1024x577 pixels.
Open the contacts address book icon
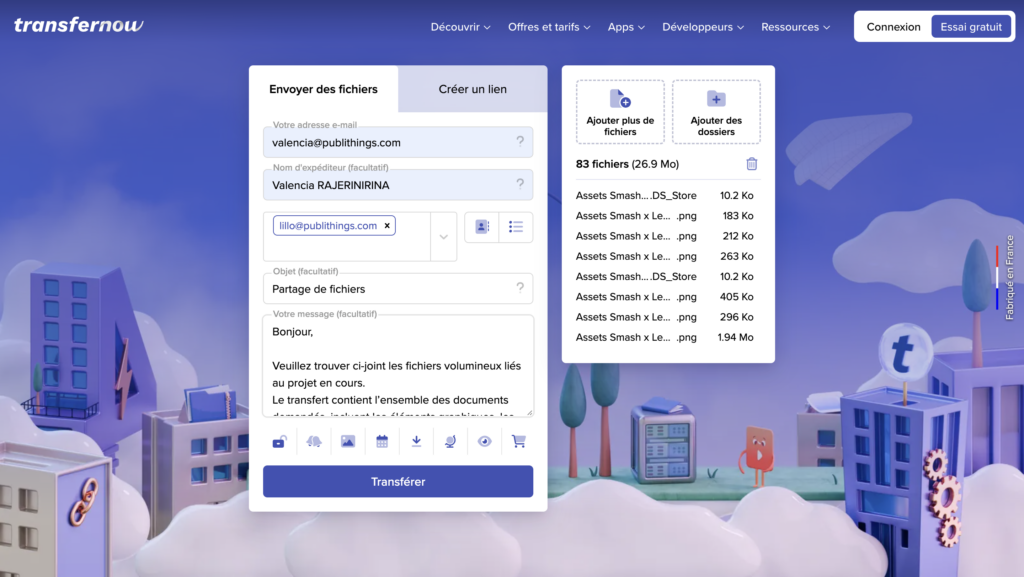tap(482, 227)
